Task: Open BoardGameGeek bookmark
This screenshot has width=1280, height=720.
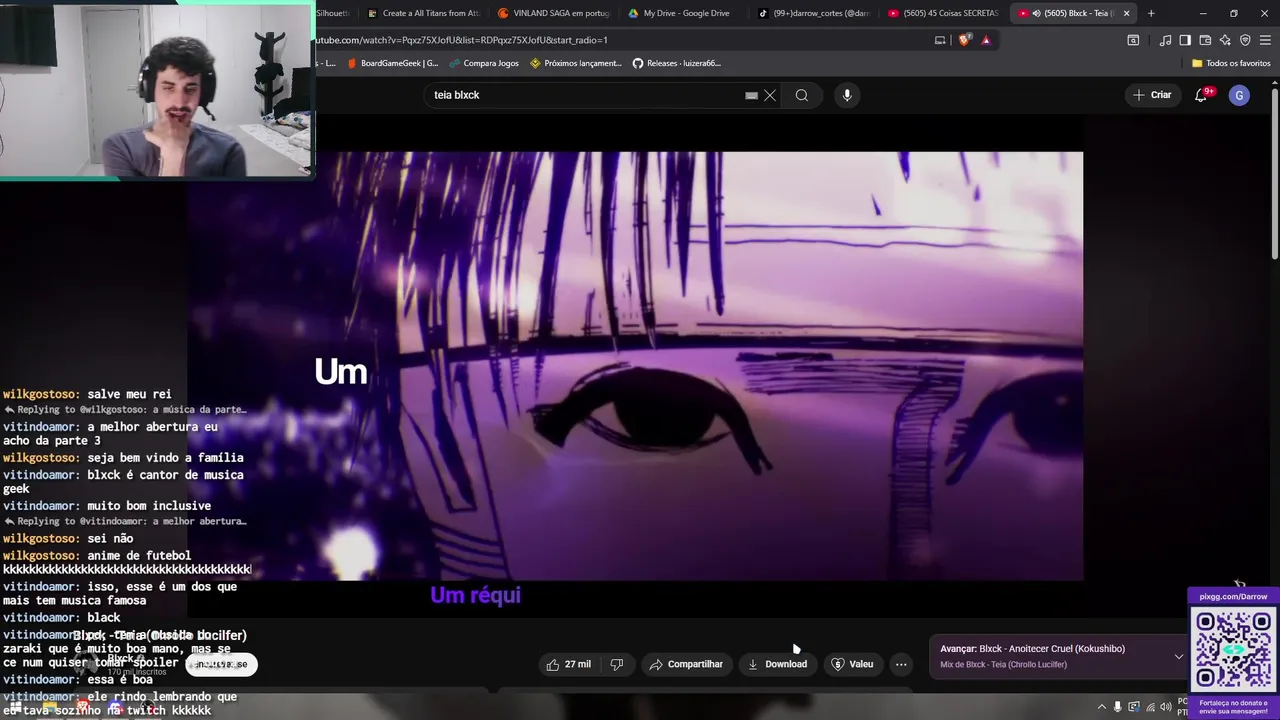Action: click(392, 63)
